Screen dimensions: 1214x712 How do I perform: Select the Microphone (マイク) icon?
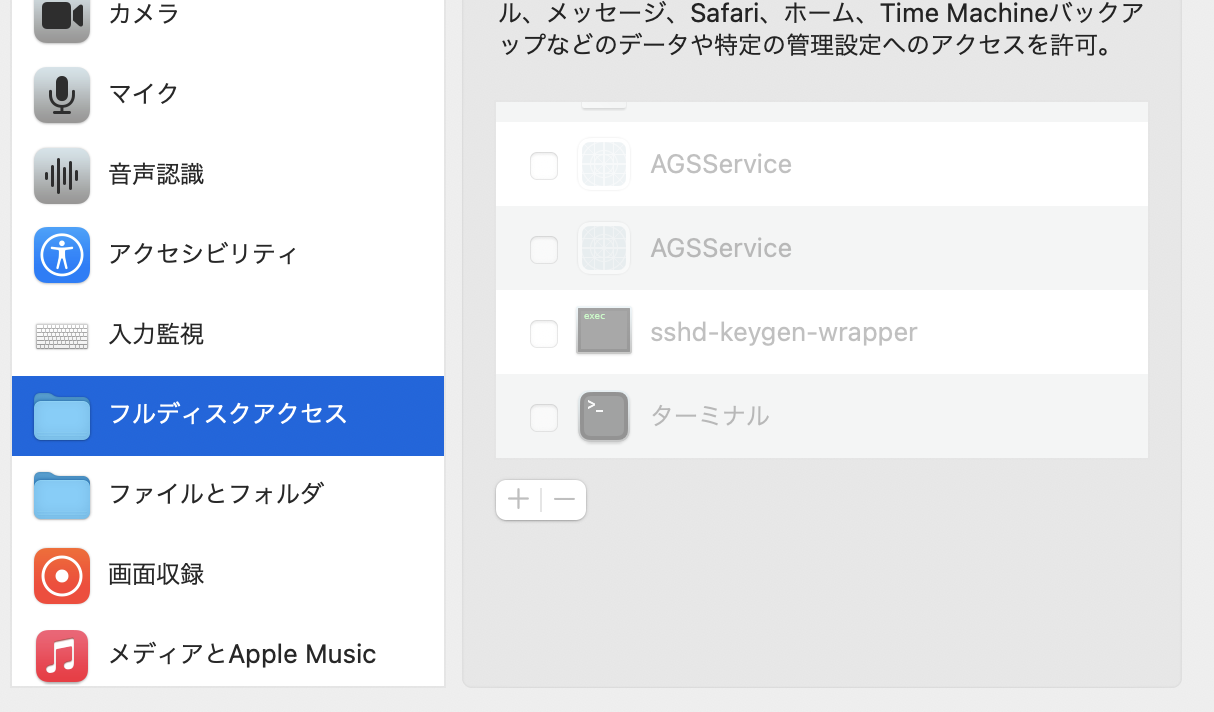62,95
